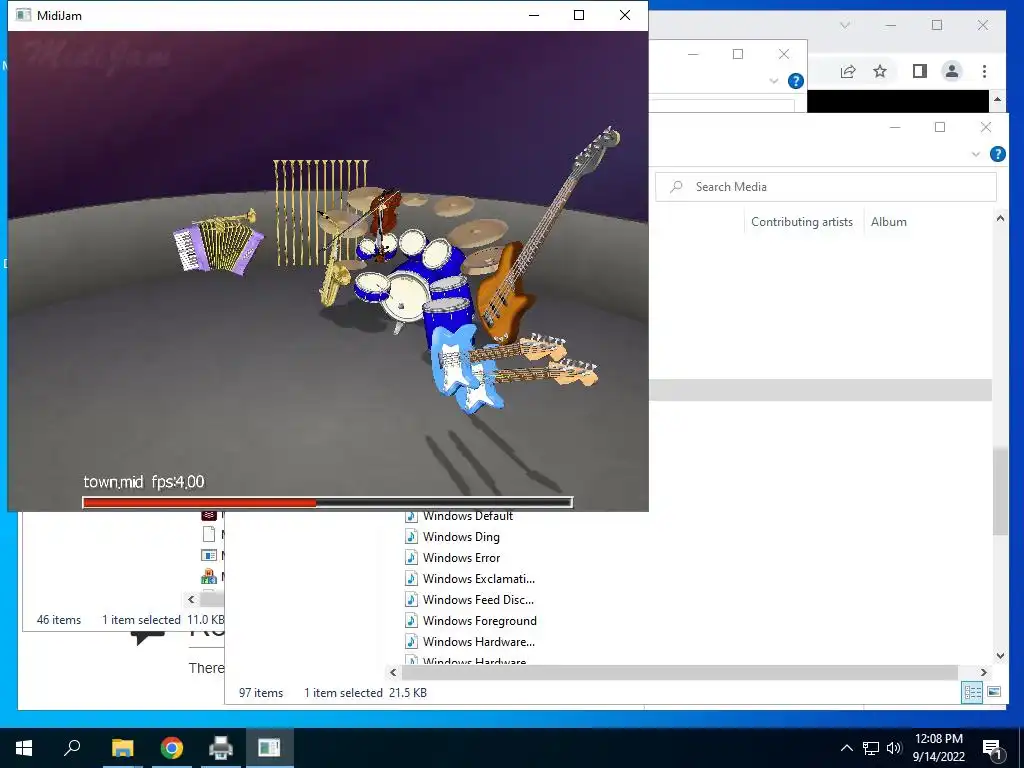Open Help in the middle Explorer window
This screenshot has width=1024, height=768.
(795, 81)
